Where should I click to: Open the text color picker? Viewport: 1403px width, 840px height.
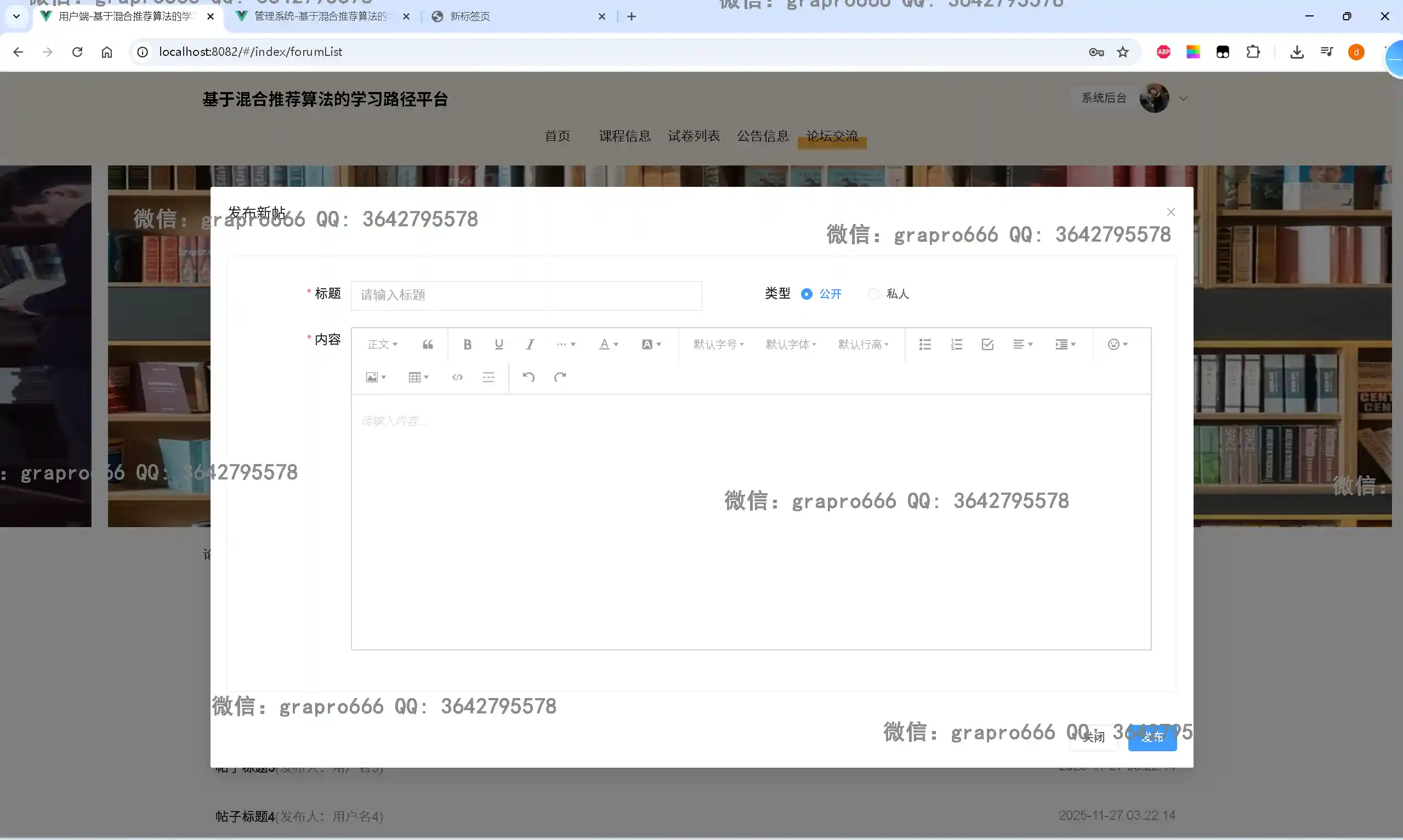pos(605,344)
